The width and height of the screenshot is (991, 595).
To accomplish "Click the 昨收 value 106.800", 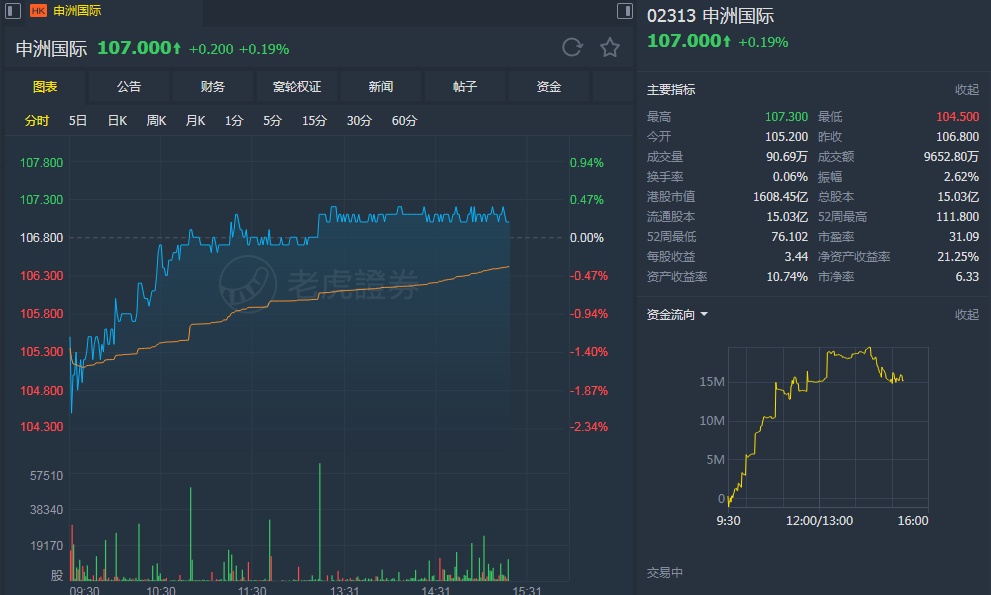I will [958, 137].
